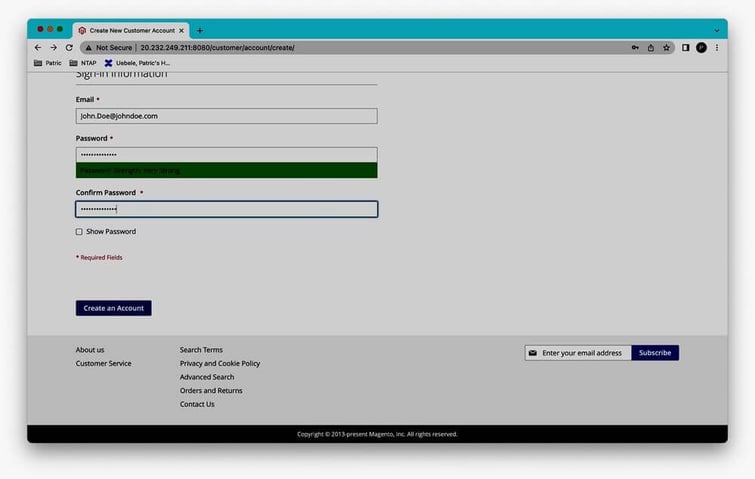Enable the Show Password checkbox
Image resolution: width=755 pixels, height=479 pixels.
click(x=79, y=232)
